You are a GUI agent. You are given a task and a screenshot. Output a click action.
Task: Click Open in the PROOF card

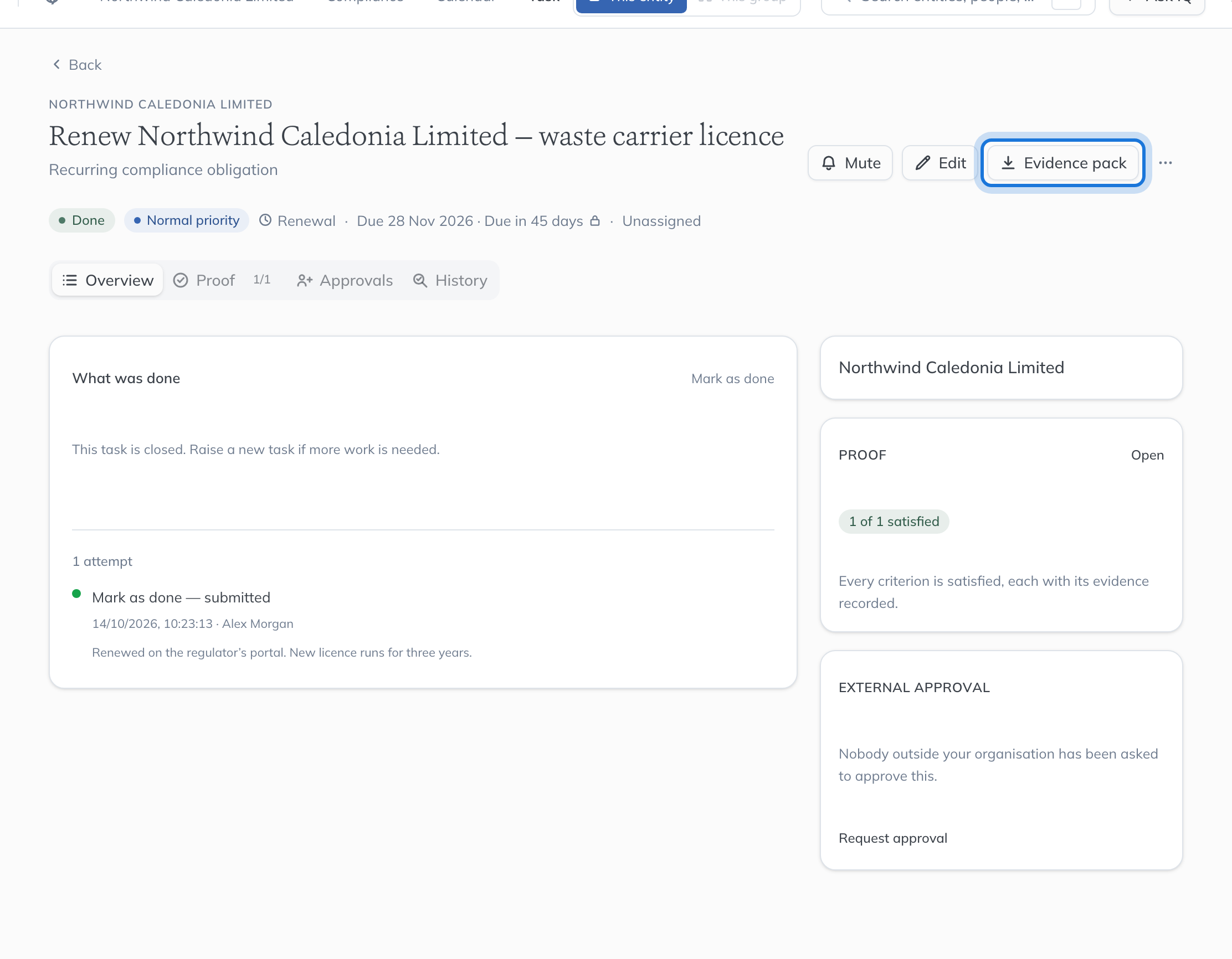(x=1147, y=455)
